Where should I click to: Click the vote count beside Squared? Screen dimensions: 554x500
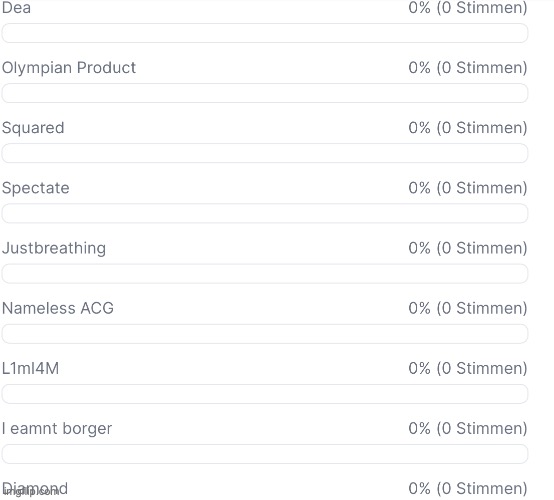tap(482, 128)
